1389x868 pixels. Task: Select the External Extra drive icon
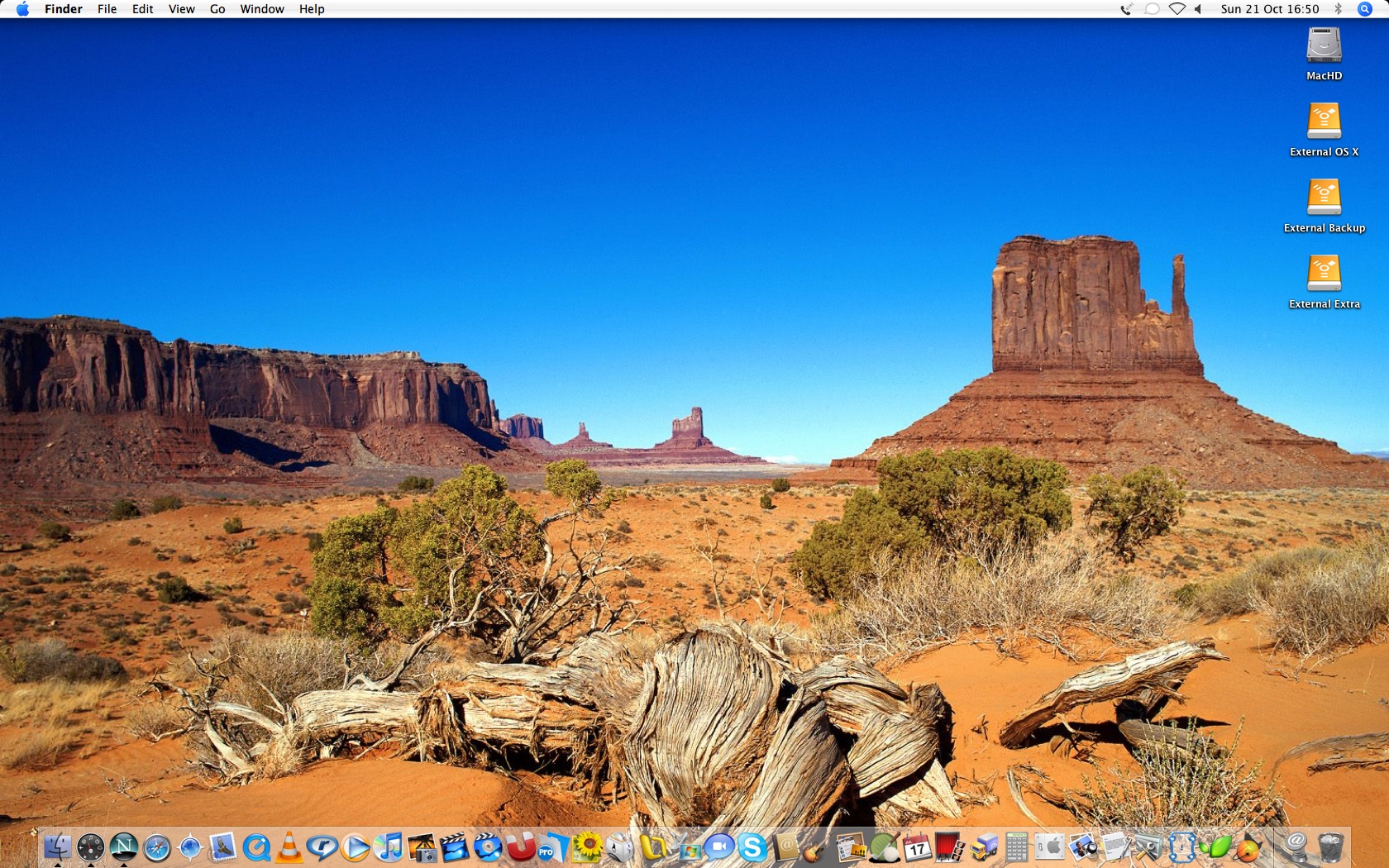pyautogui.click(x=1324, y=282)
